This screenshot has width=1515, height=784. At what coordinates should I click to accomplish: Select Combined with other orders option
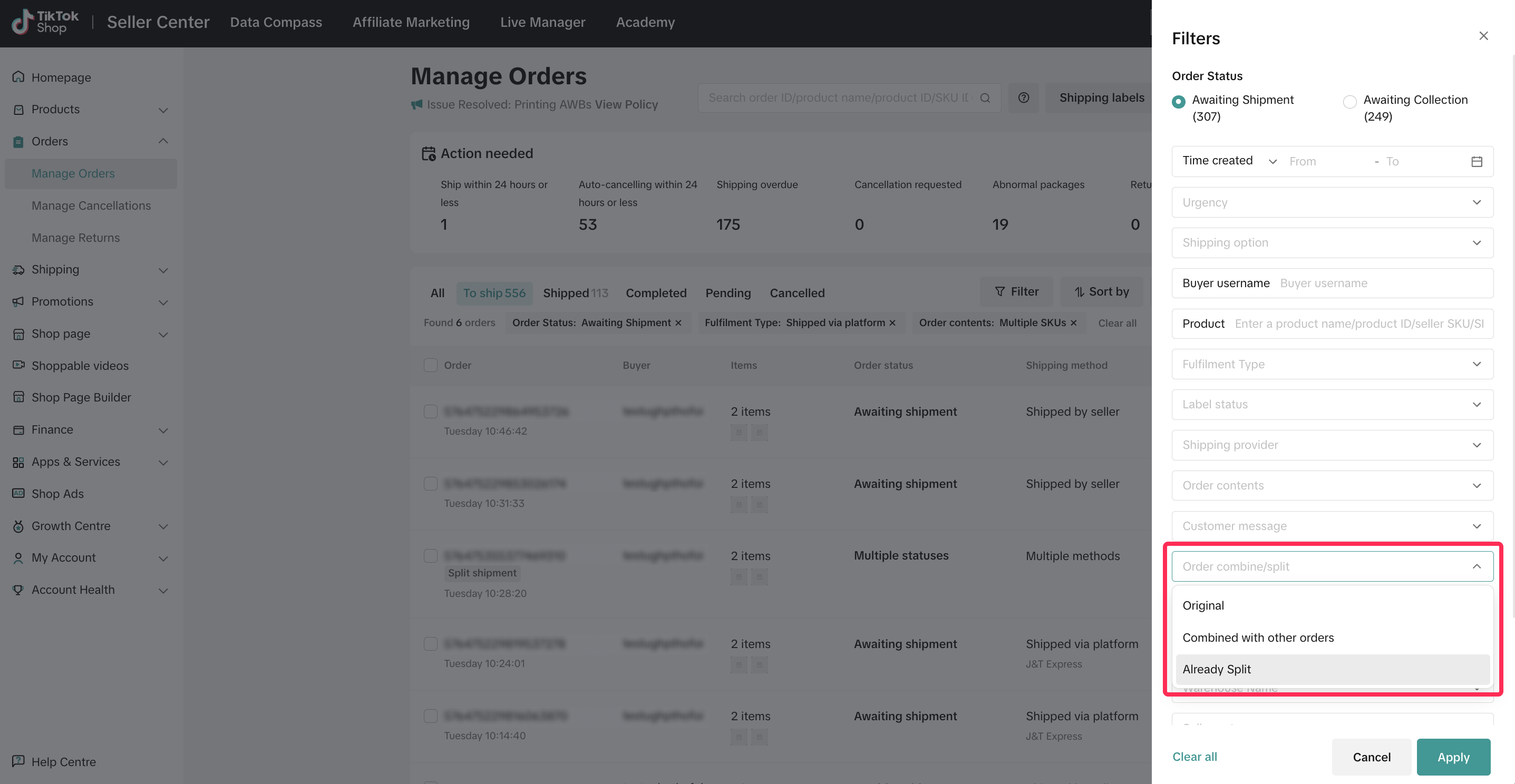point(1257,637)
